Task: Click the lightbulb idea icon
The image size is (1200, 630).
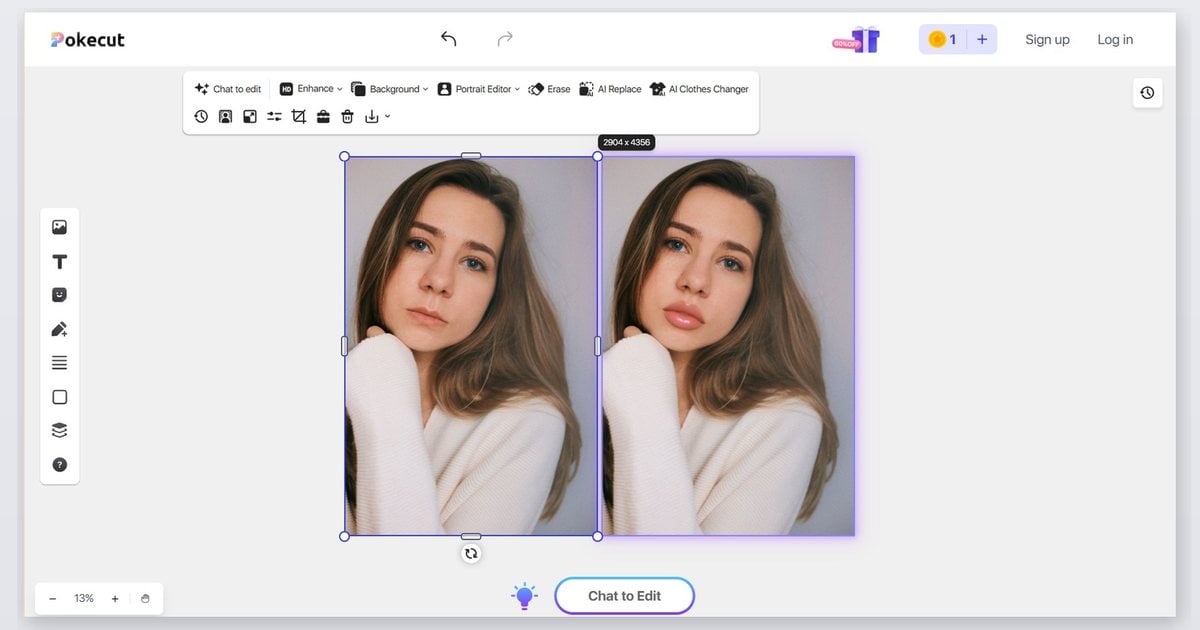Action: coord(524,596)
